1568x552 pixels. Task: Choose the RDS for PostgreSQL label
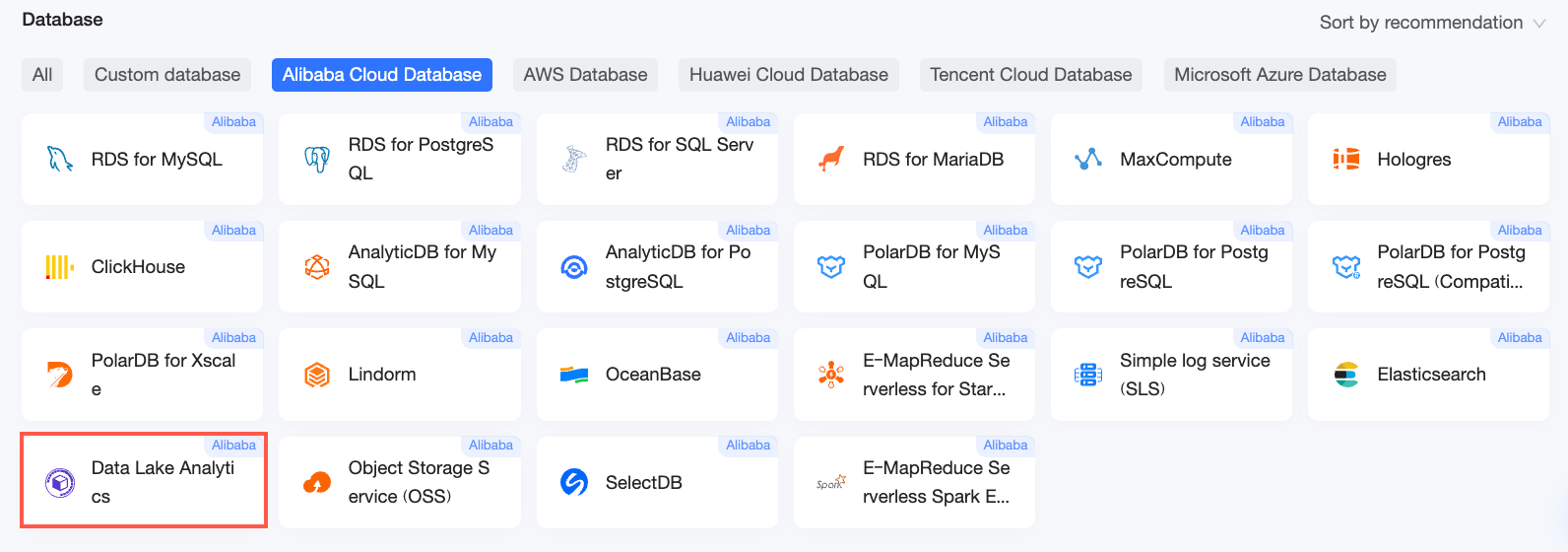(422, 159)
